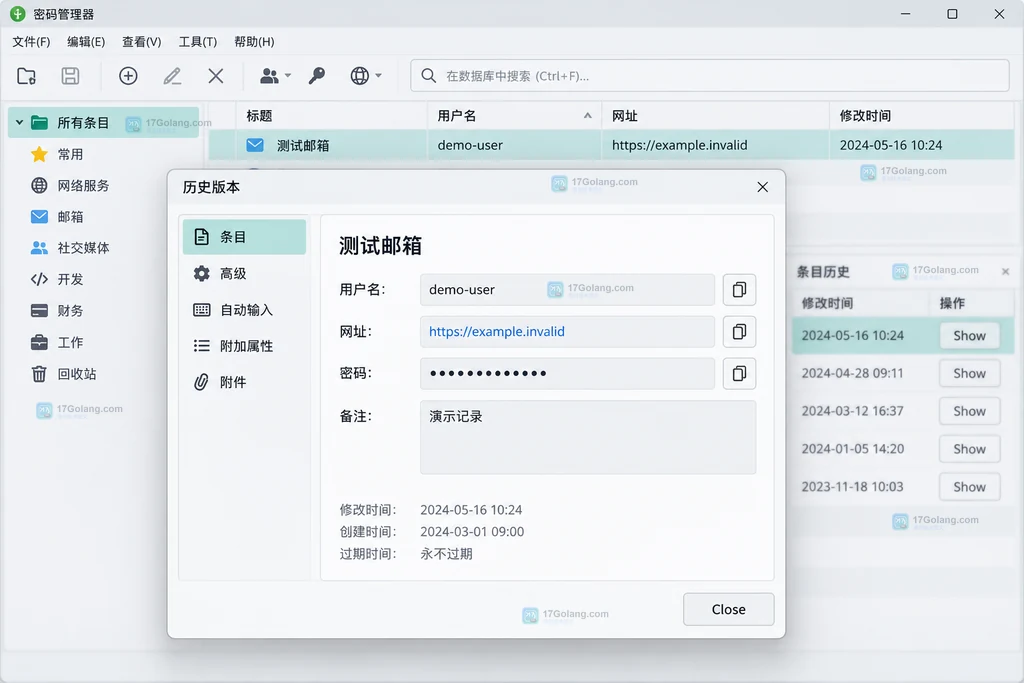Copy username with its copy icon

739,289
